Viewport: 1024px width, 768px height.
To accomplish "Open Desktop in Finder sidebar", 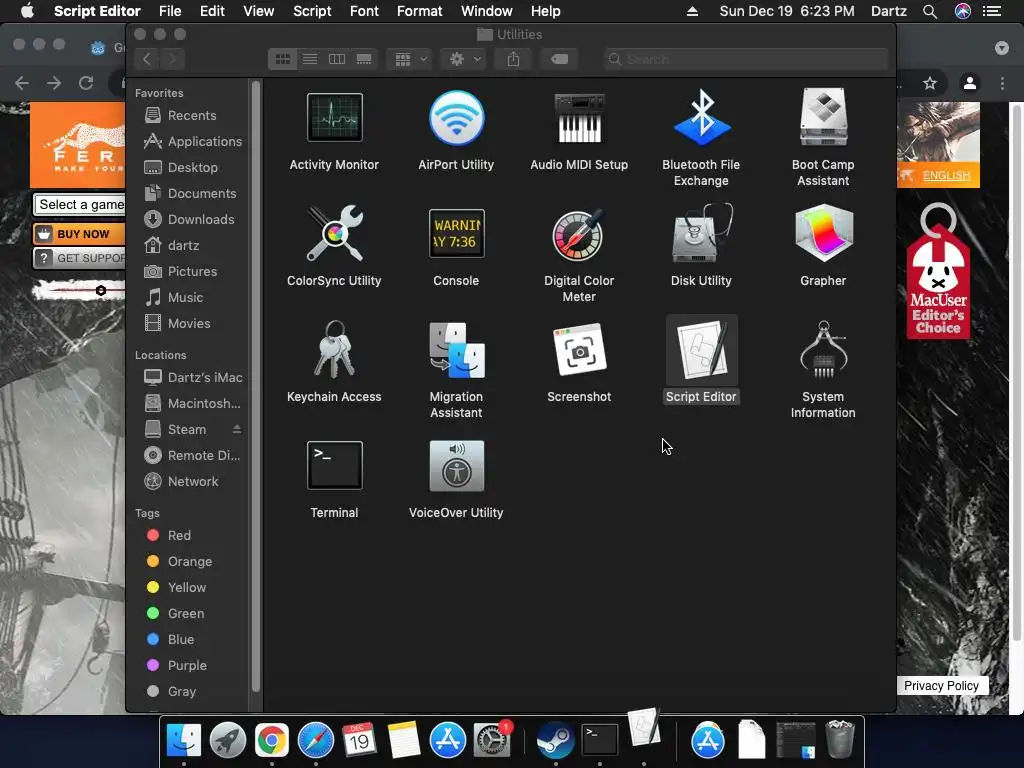I will [x=191, y=168].
